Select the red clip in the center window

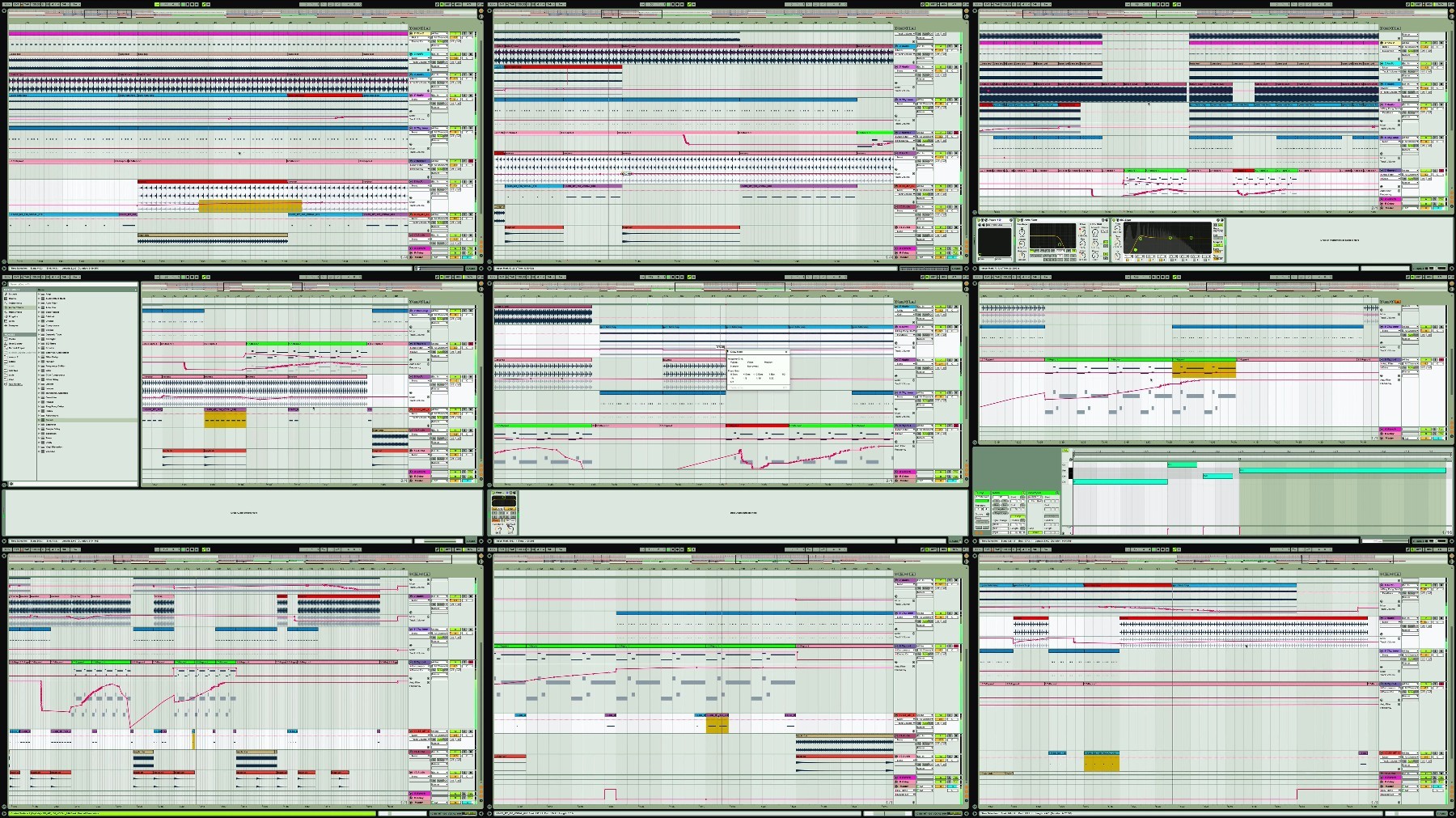[757, 426]
